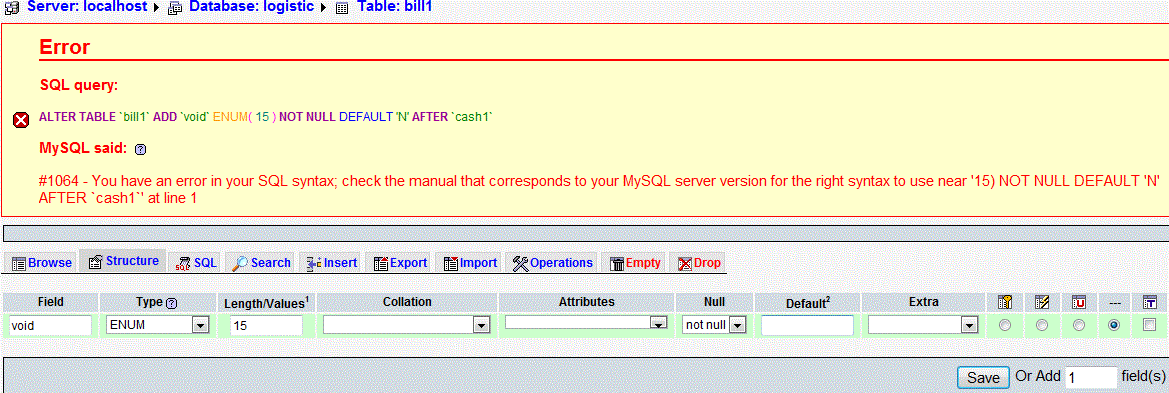The height and width of the screenshot is (393, 1169).
Task: Click the Default column header
Action: 808,303
